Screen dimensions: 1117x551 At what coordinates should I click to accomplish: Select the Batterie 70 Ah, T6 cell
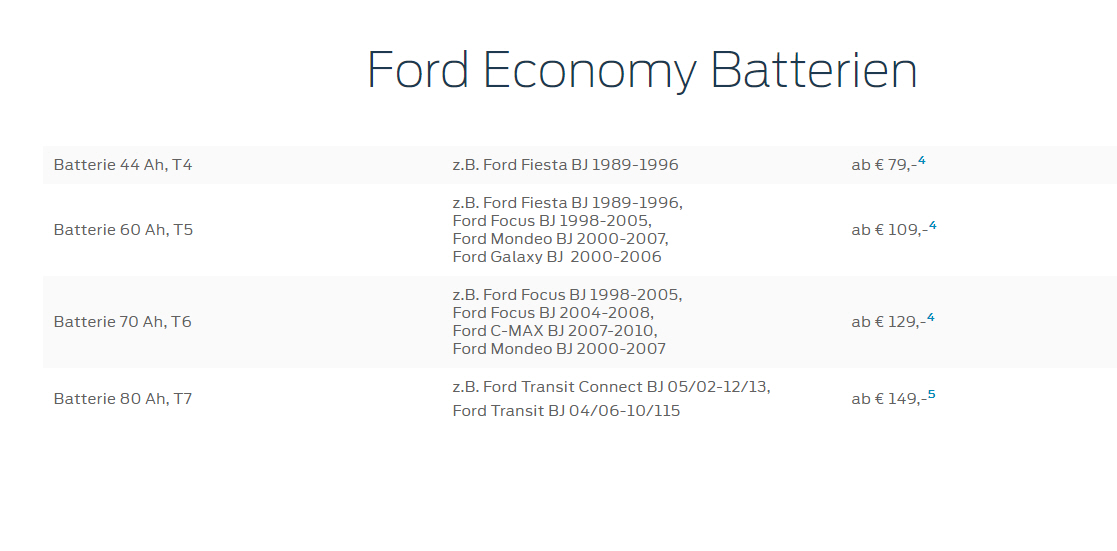[x=123, y=322]
